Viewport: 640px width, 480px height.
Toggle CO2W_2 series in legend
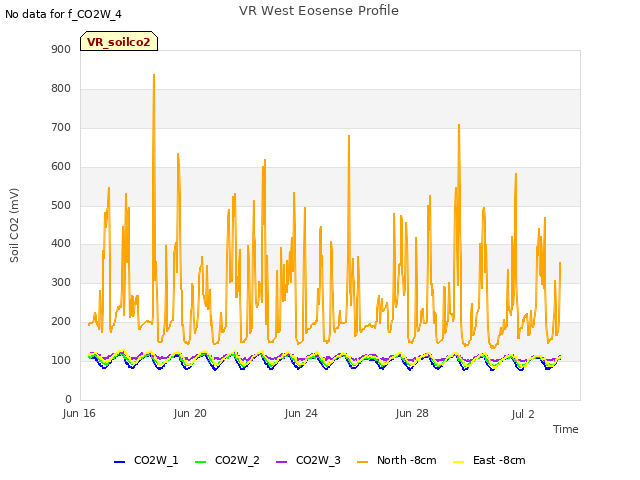(x=227, y=460)
